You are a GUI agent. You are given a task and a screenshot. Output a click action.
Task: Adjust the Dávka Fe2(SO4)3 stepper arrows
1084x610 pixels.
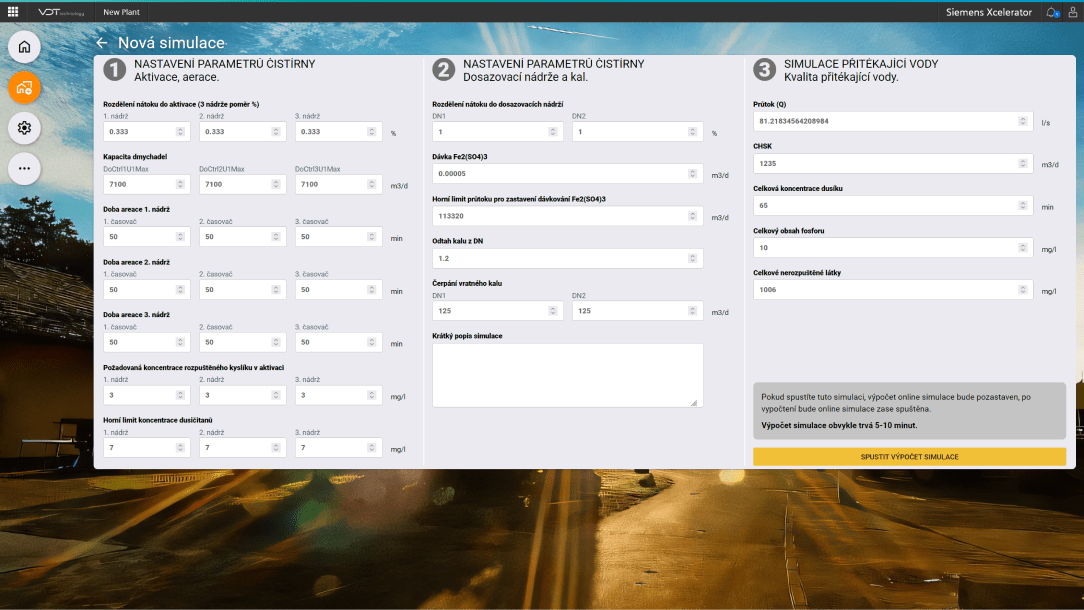click(x=694, y=174)
